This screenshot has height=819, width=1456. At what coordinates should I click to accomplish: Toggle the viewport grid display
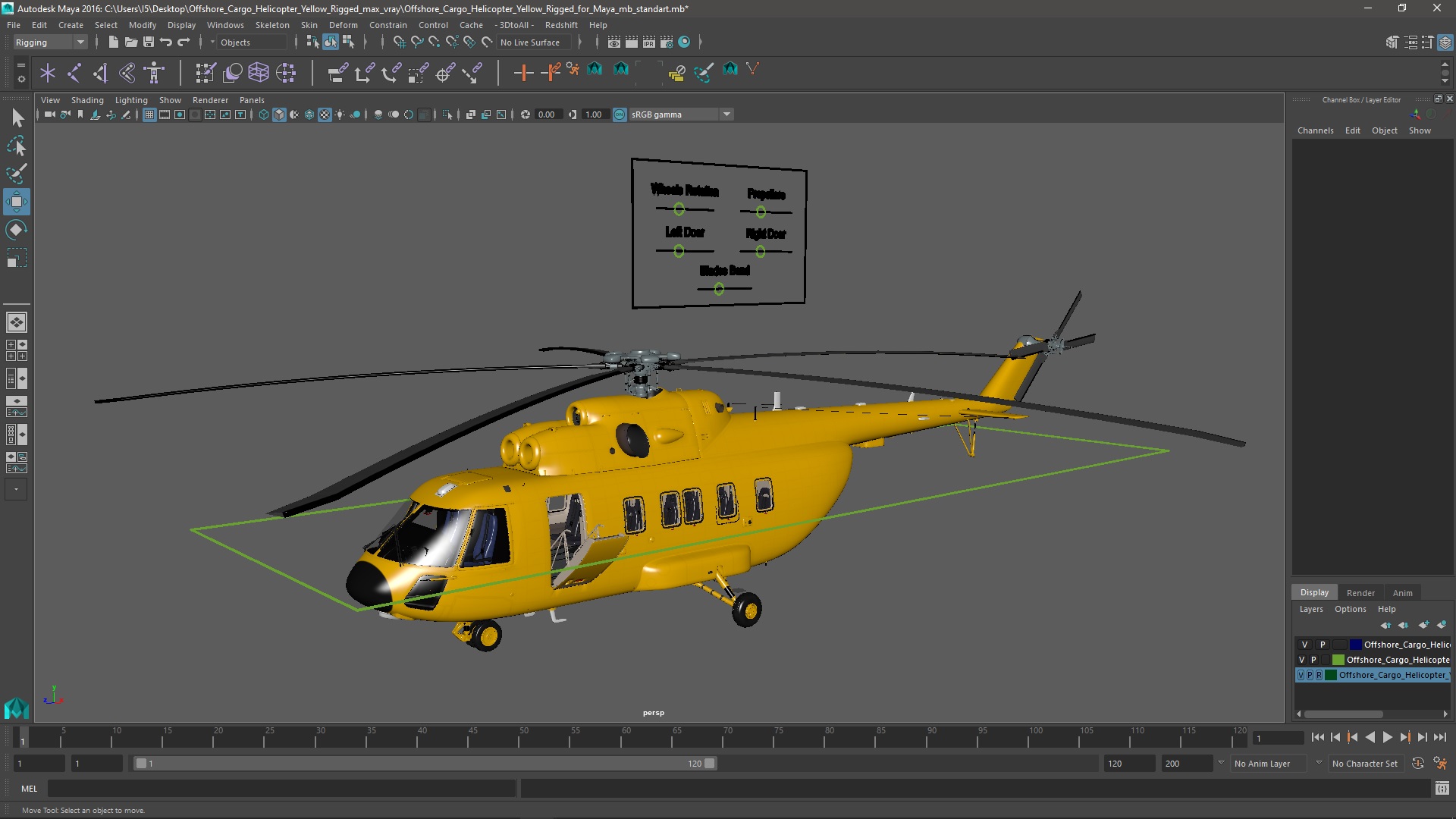click(149, 115)
